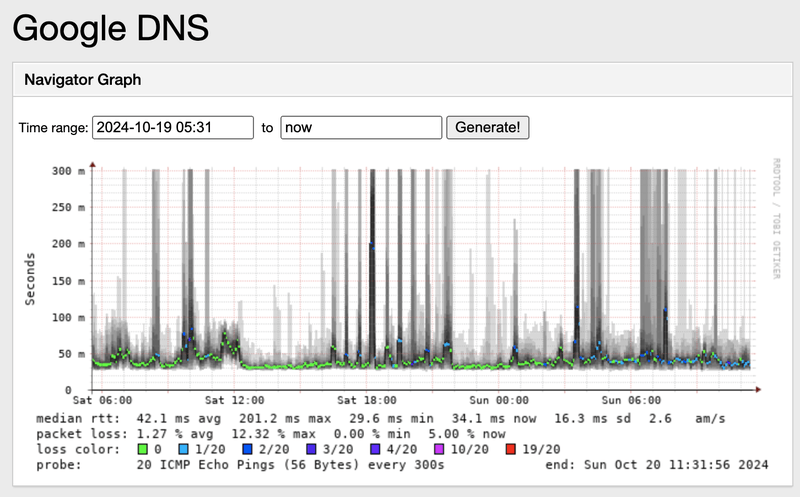
Task: Click the 150 m y-axis label
Action: tap(68, 281)
